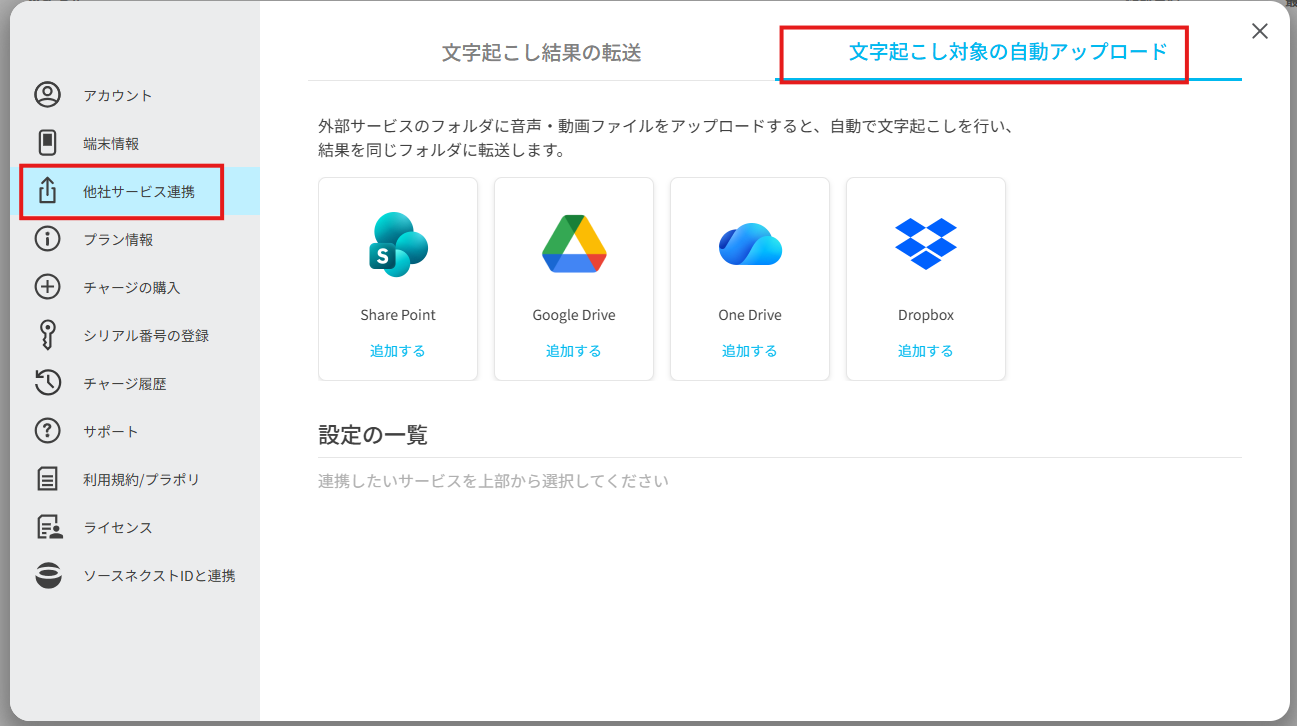
Task: Add the Dropbox integration link
Action: tap(926, 351)
